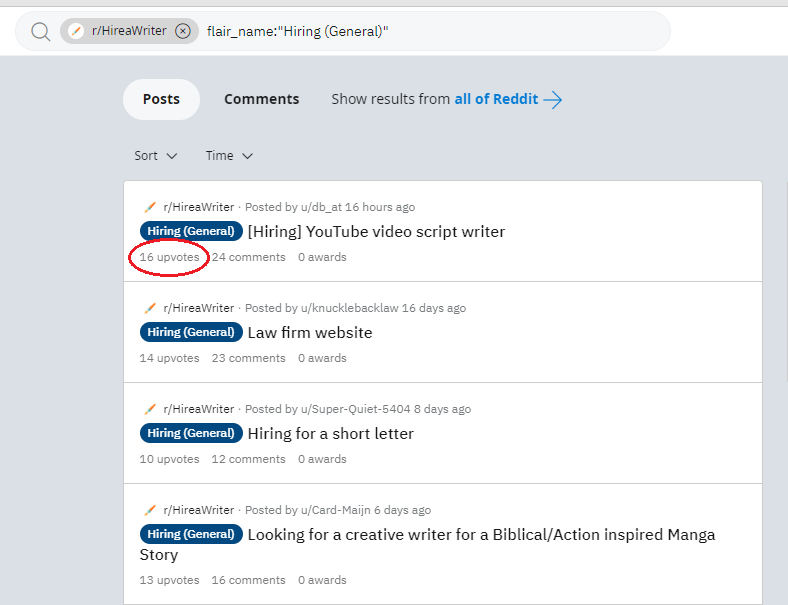
Task: Click the search magnifier icon
Action: [40, 32]
